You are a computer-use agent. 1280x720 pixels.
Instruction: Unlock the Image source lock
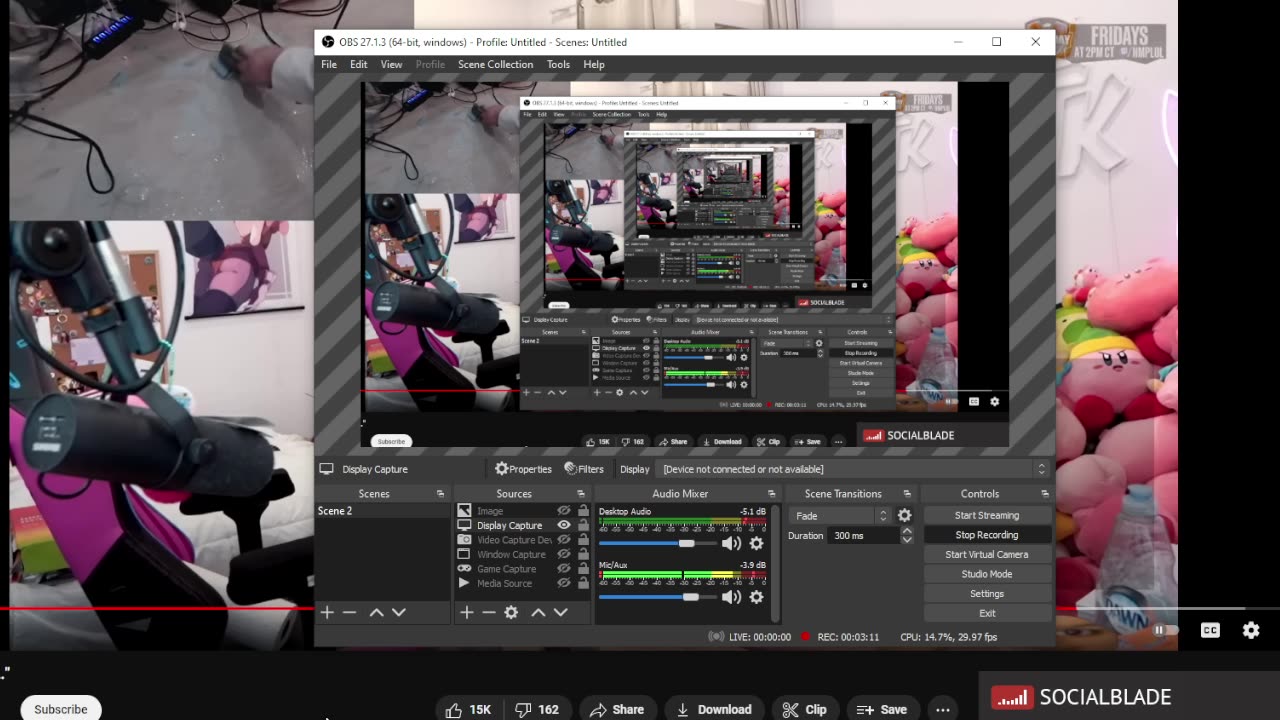583,511
